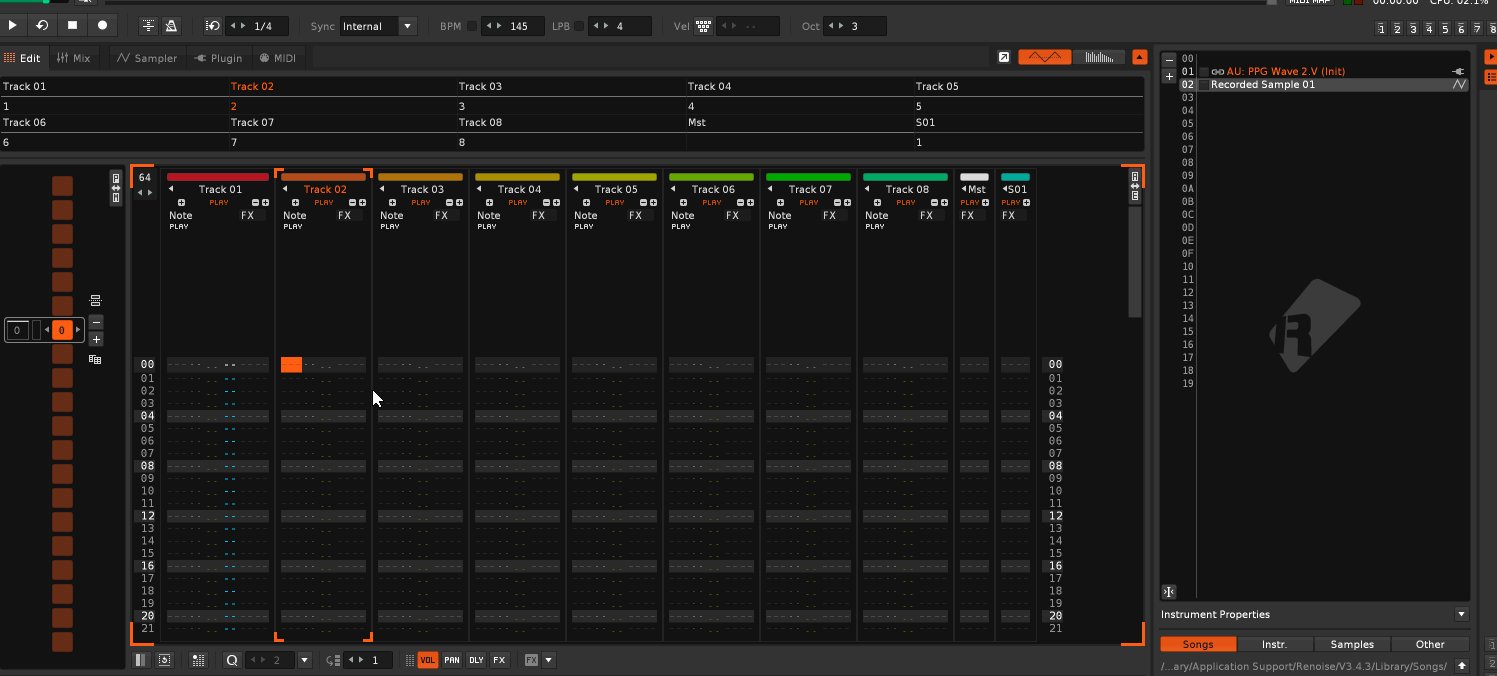Viewport: 1497px width, 676px height.
Task: Click the Samples library button
Action: [x=1352, y=644]
